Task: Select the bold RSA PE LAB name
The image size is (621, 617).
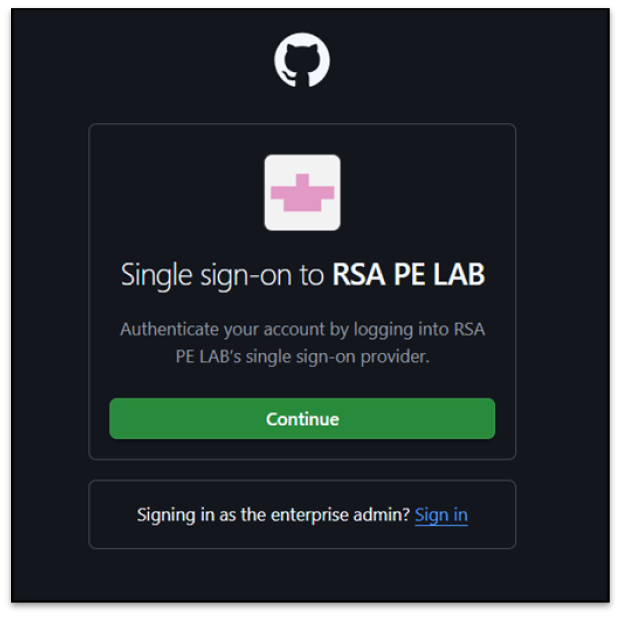Action: click(408, 275)
